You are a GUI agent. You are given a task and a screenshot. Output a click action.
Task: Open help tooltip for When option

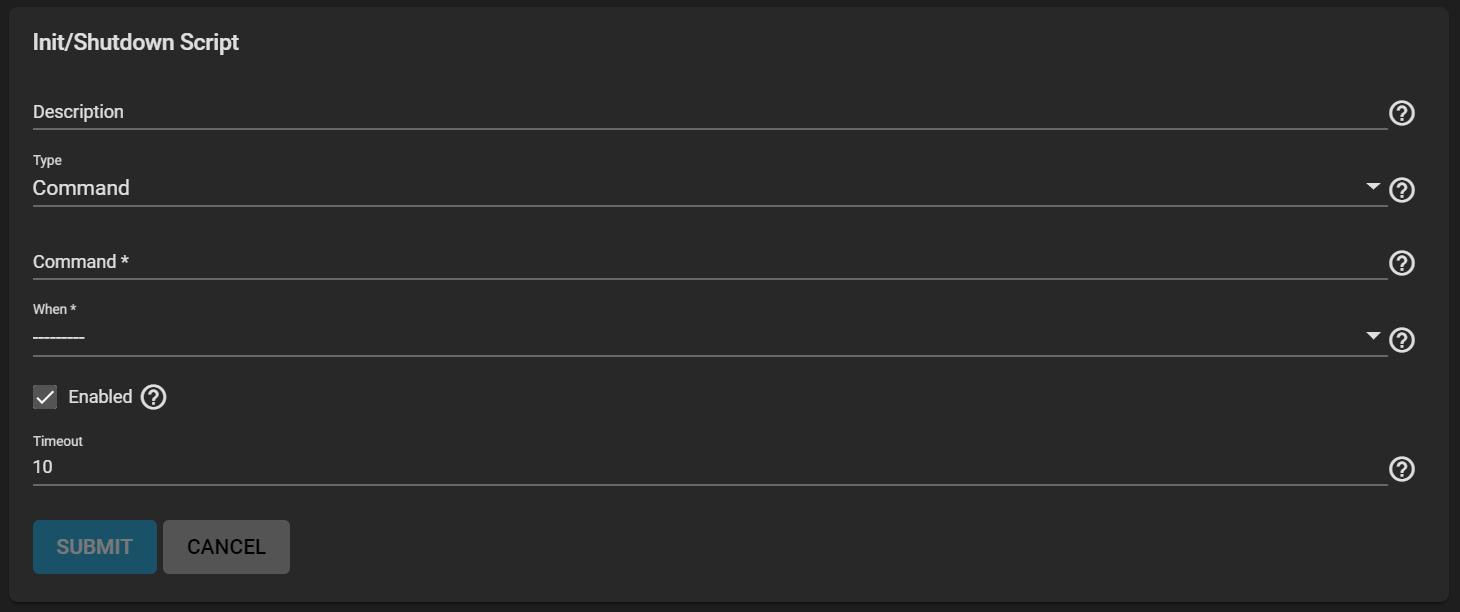click(x=1402, y=340)
